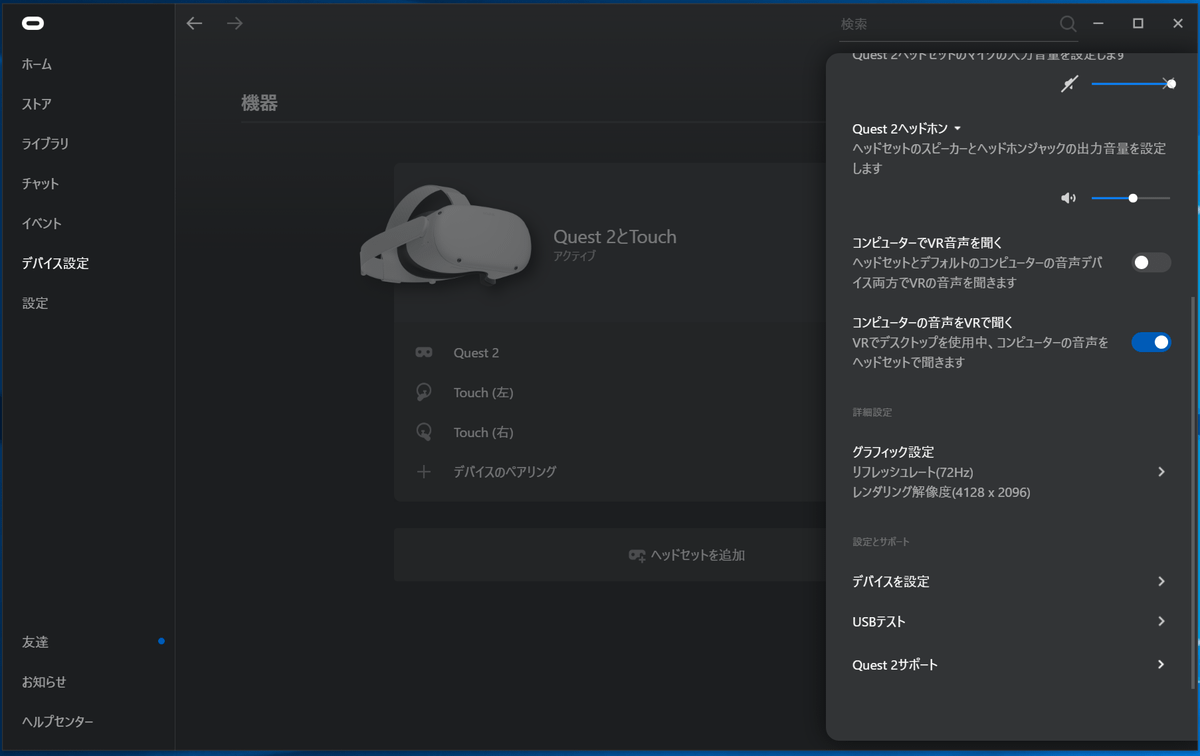1200x756 pixels.
Task: Click the アクティブ status text
Action: [575, 257]
